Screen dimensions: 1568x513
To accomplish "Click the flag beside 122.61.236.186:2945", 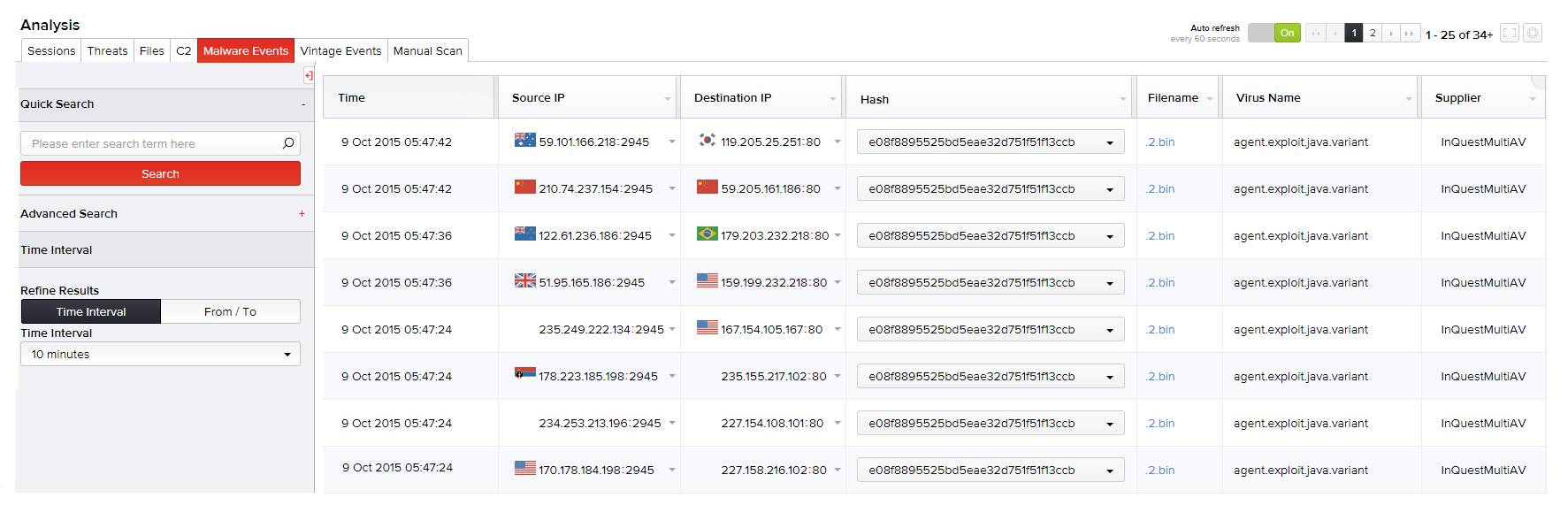I will click(x=525, y=234).
